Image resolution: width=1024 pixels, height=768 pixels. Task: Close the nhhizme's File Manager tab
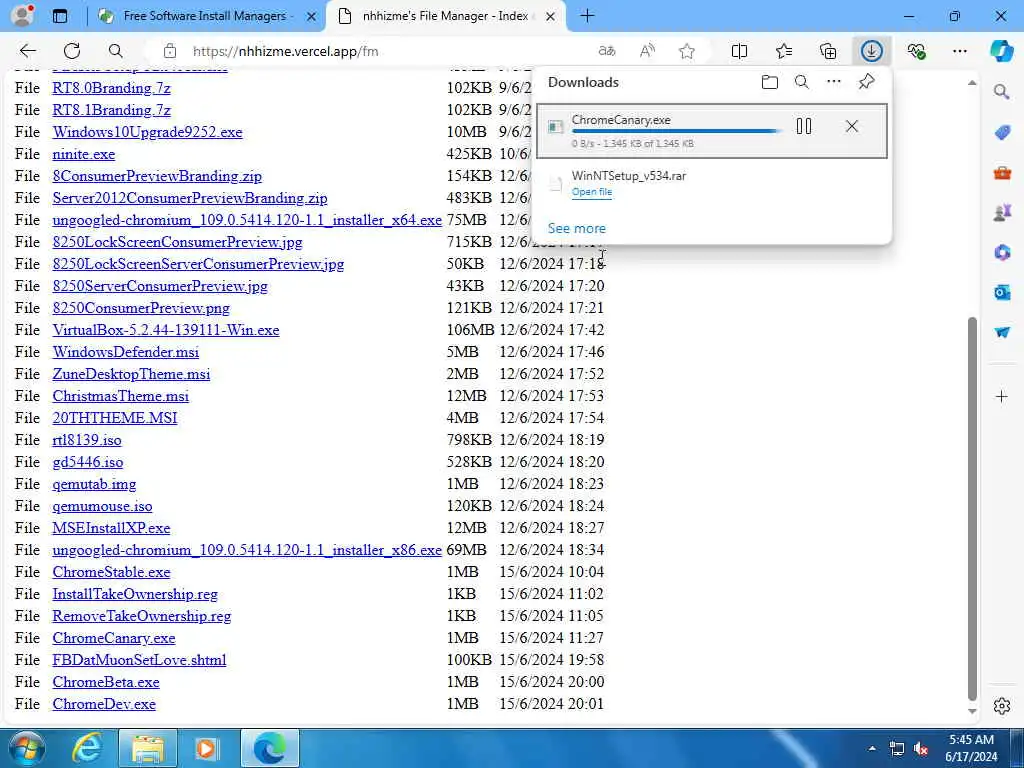click(551, 16)
